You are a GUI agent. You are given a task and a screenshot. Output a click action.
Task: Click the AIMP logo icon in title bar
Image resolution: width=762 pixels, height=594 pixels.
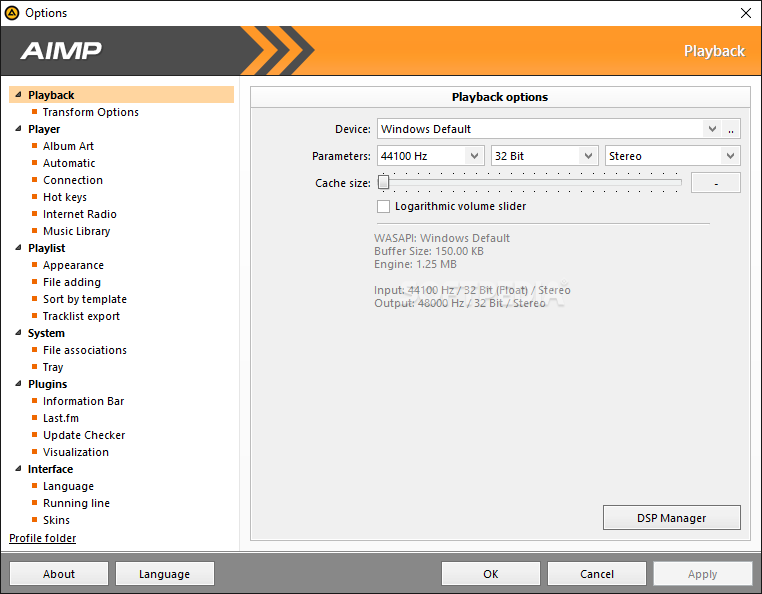point(12,13)
